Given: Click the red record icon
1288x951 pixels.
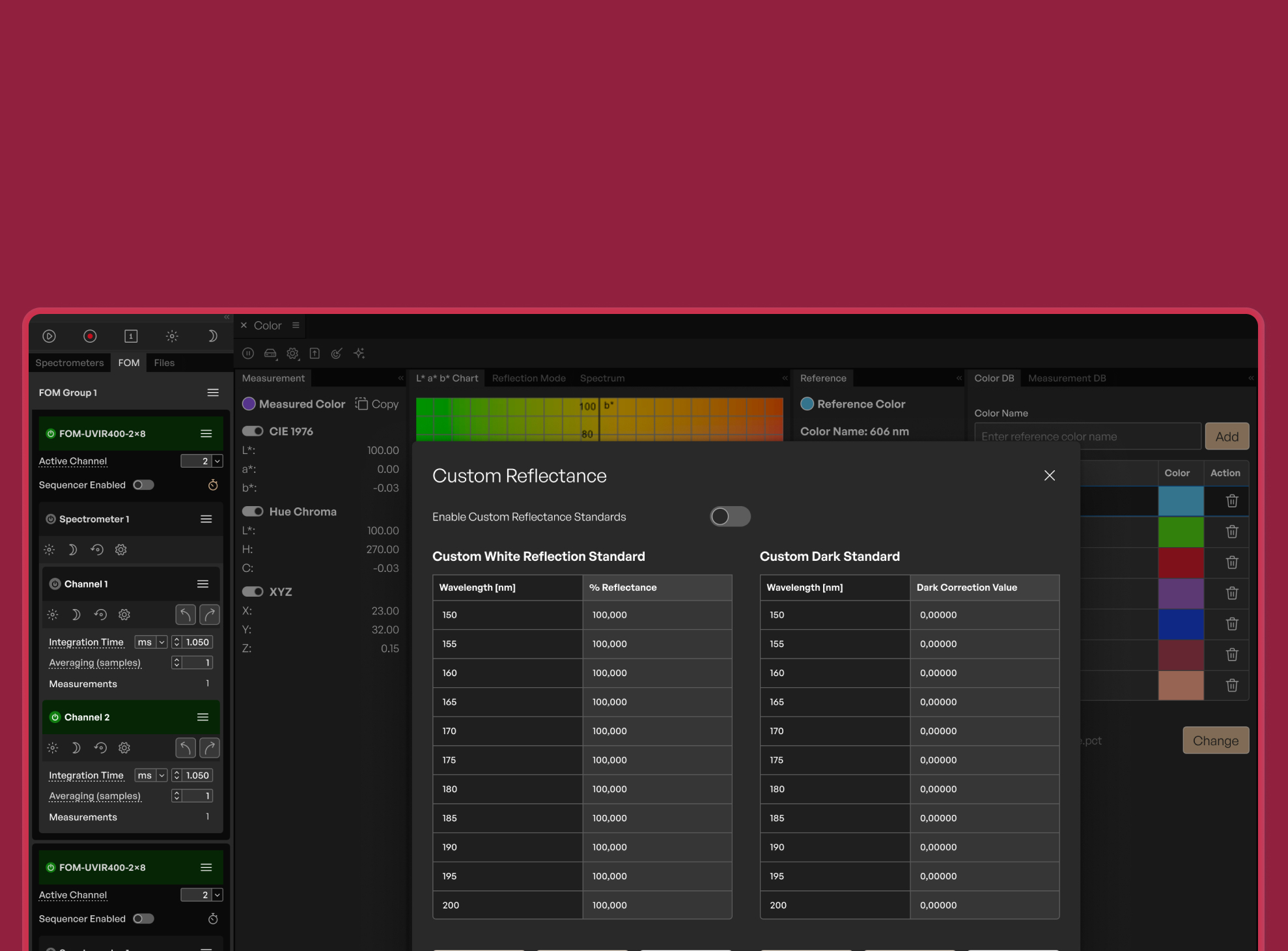Looking at the screenshot, I should pos(90,336).
